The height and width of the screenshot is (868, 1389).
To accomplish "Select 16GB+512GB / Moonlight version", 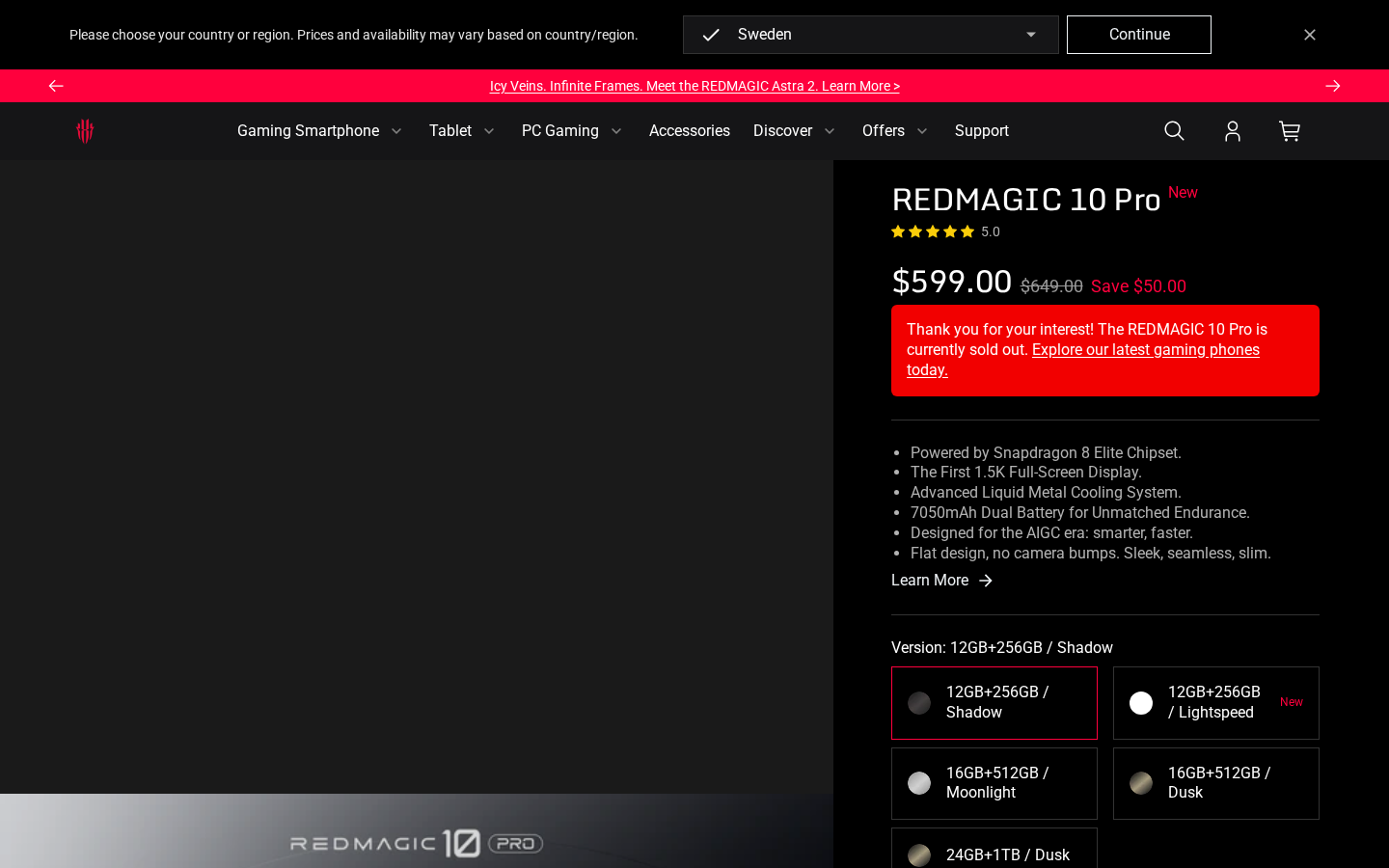I will pyautogui.click(x=994, y=783).
